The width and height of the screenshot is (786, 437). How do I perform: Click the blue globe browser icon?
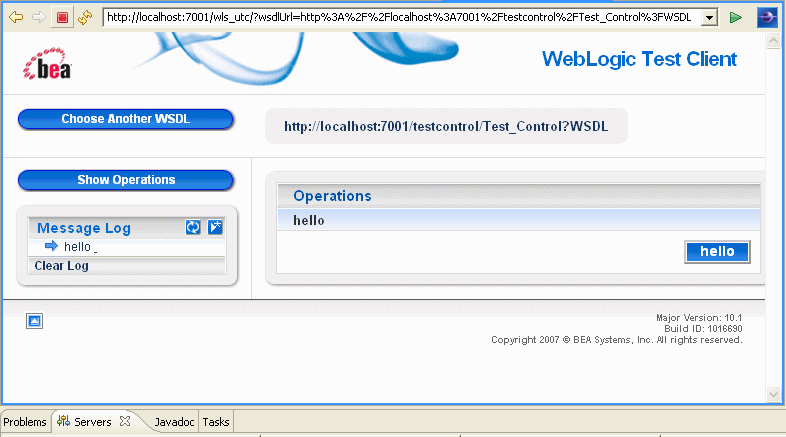click(x=767, y=18)
